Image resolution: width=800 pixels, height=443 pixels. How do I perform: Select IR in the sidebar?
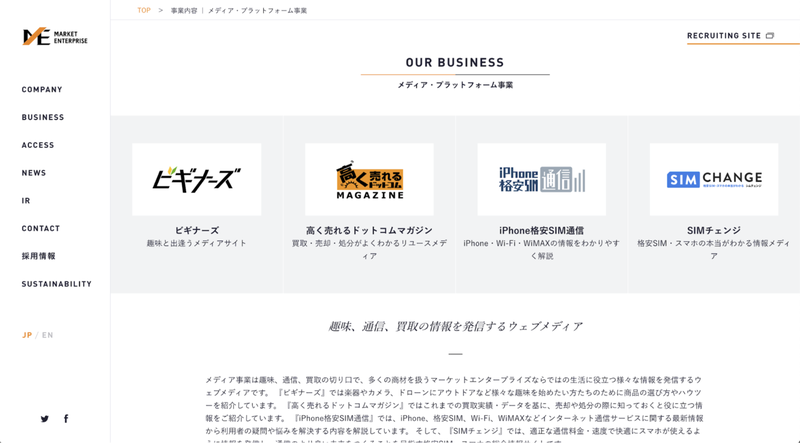point(26,201)
